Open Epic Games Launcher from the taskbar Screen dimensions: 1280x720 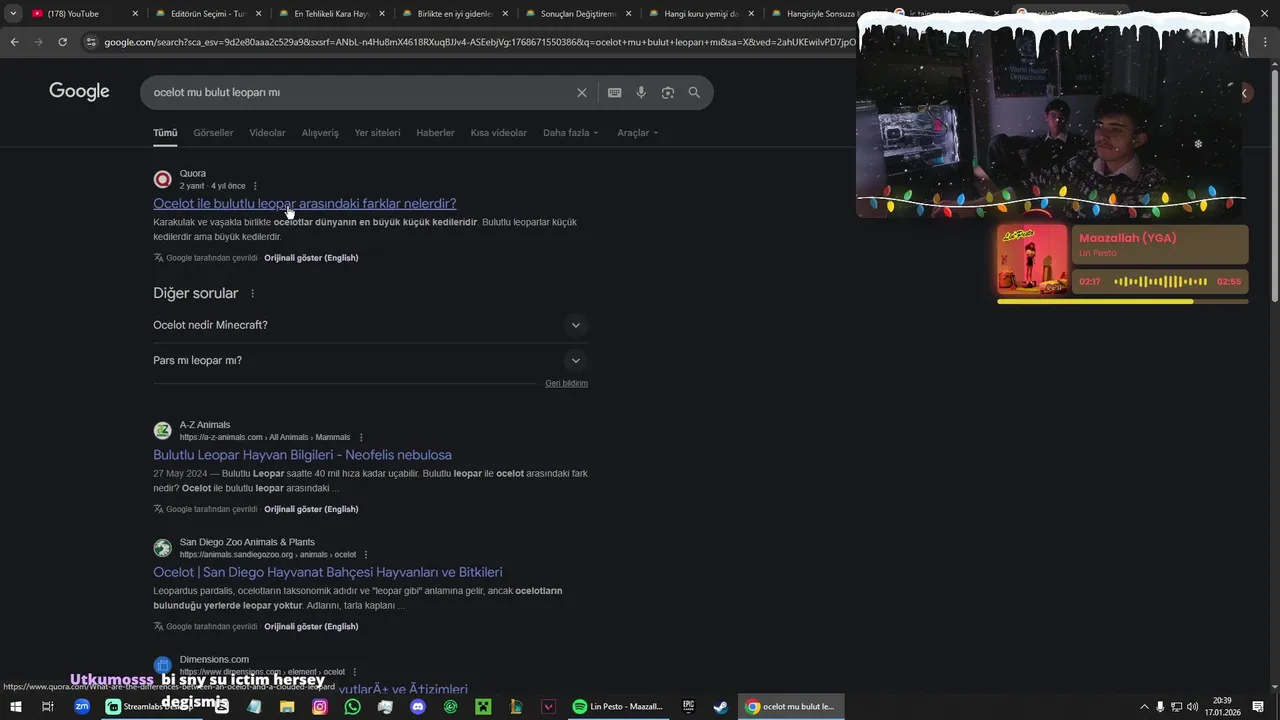click(688, 707)
